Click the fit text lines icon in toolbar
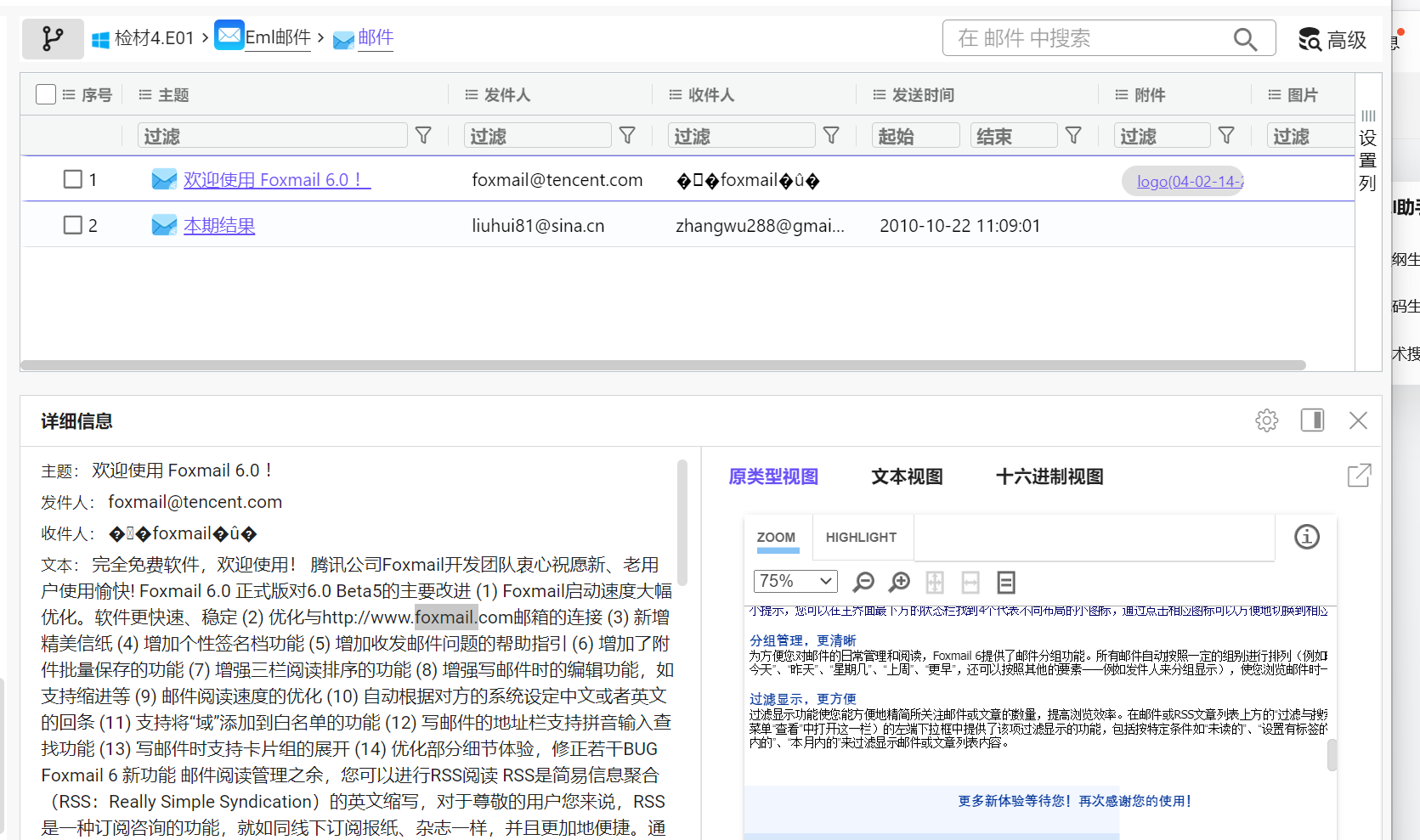Image resolution: width=1420 pixels, height=840 pixels. pos(1006,582)
